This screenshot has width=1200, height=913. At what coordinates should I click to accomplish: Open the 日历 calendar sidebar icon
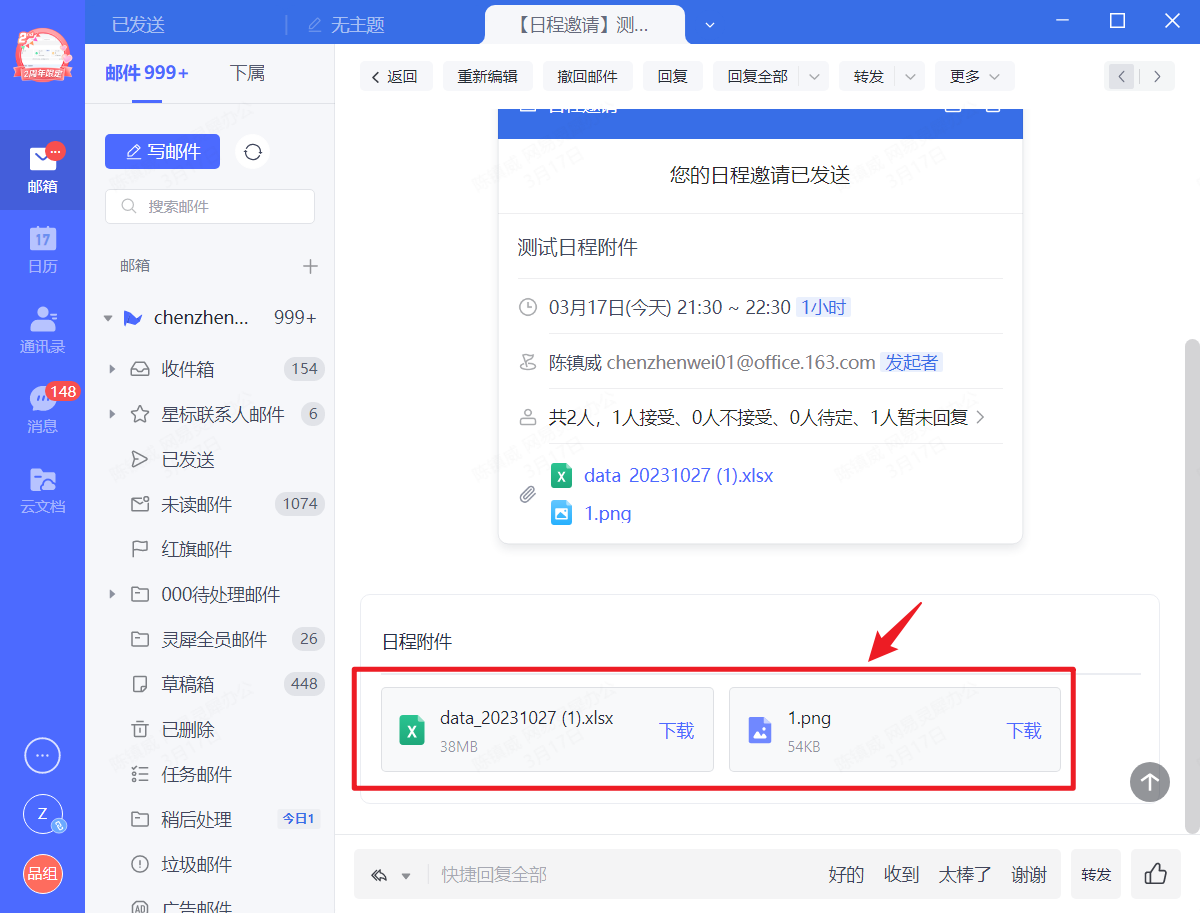click(42, 250)
